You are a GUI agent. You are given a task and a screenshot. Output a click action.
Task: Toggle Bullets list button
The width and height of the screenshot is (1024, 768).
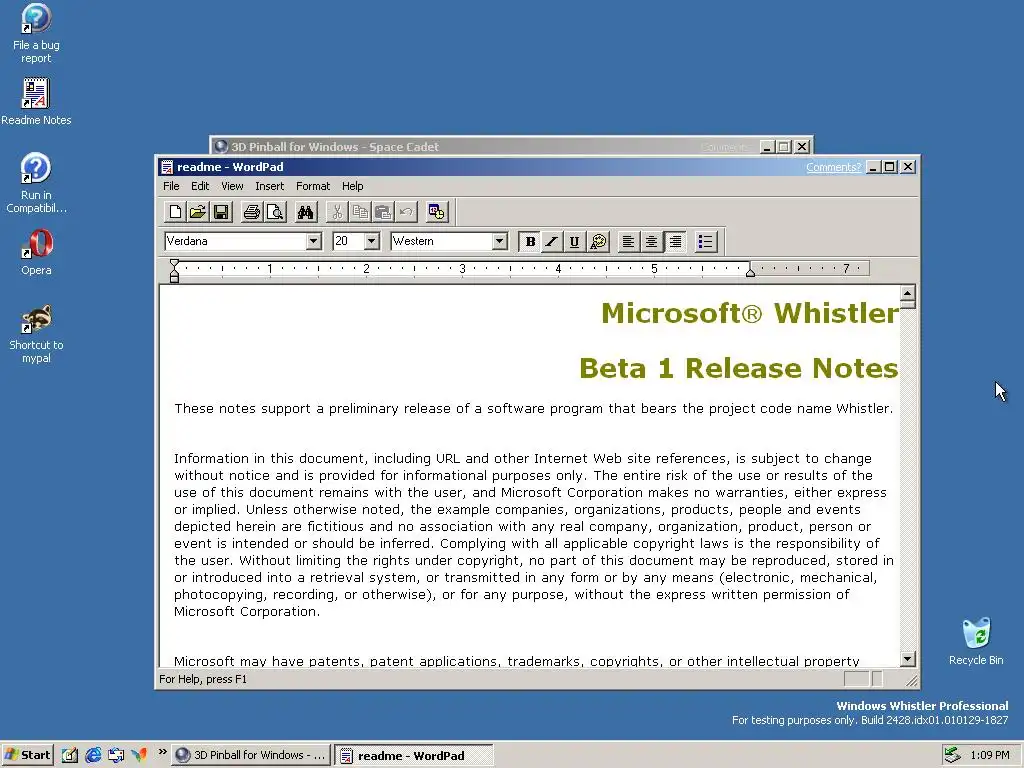[705, 242]
